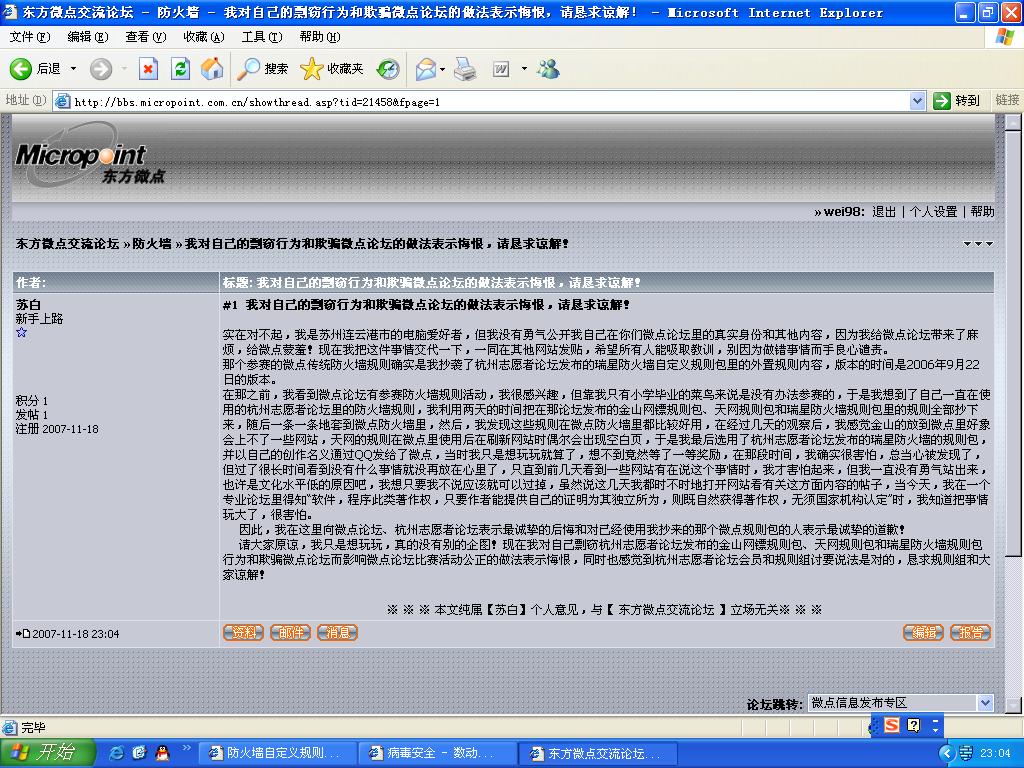Open Internet Explorer from quick launch
Viewport: 1024px width, 768px height.
click(x=116, y=753)
